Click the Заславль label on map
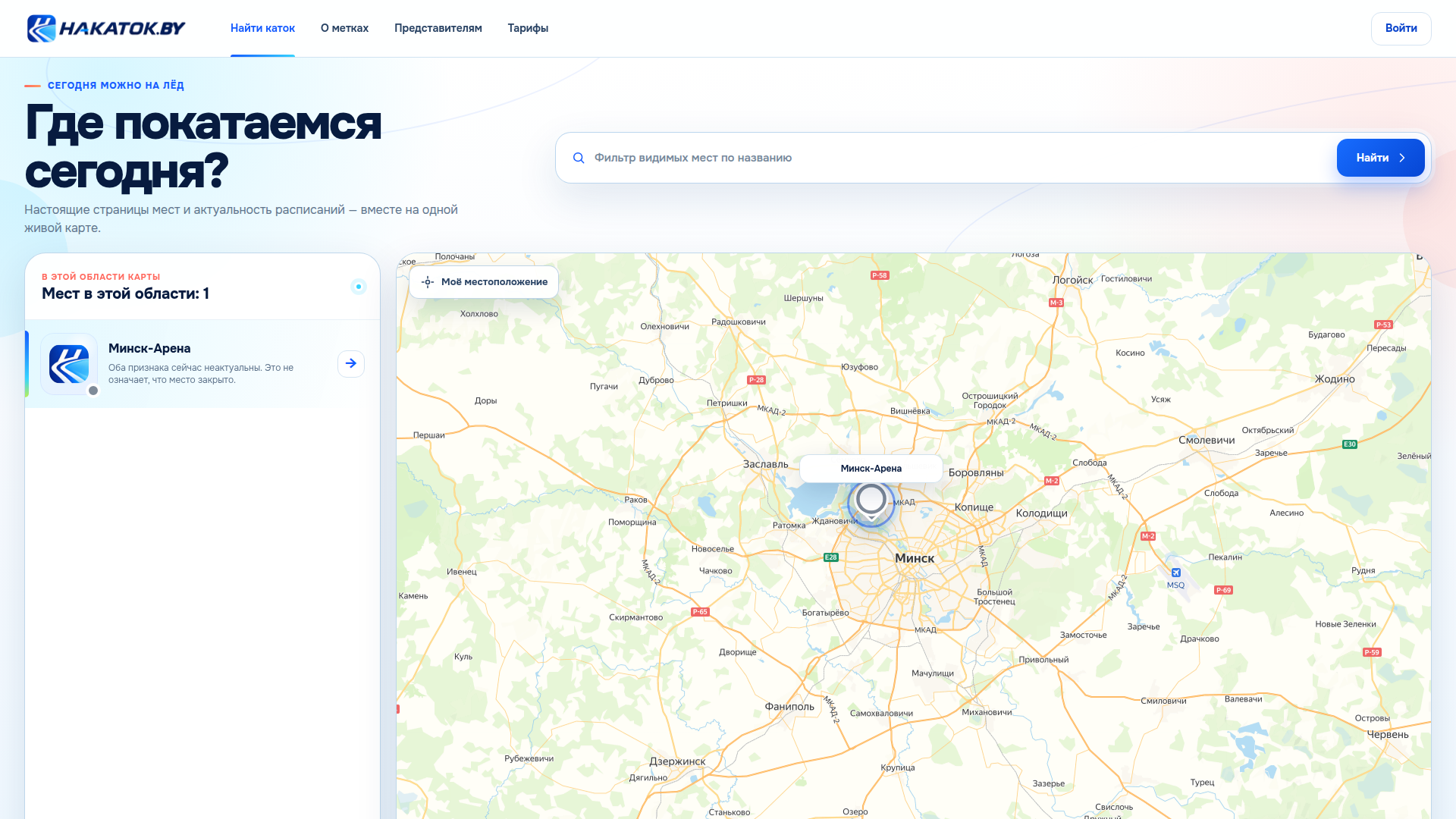This screenshot has width=1456, height=819. point(765,464)
